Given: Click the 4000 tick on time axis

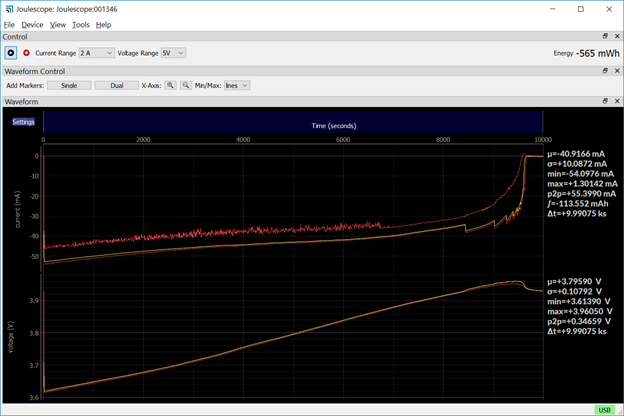Looking at the screenshot, I should (x=243, y=140).
